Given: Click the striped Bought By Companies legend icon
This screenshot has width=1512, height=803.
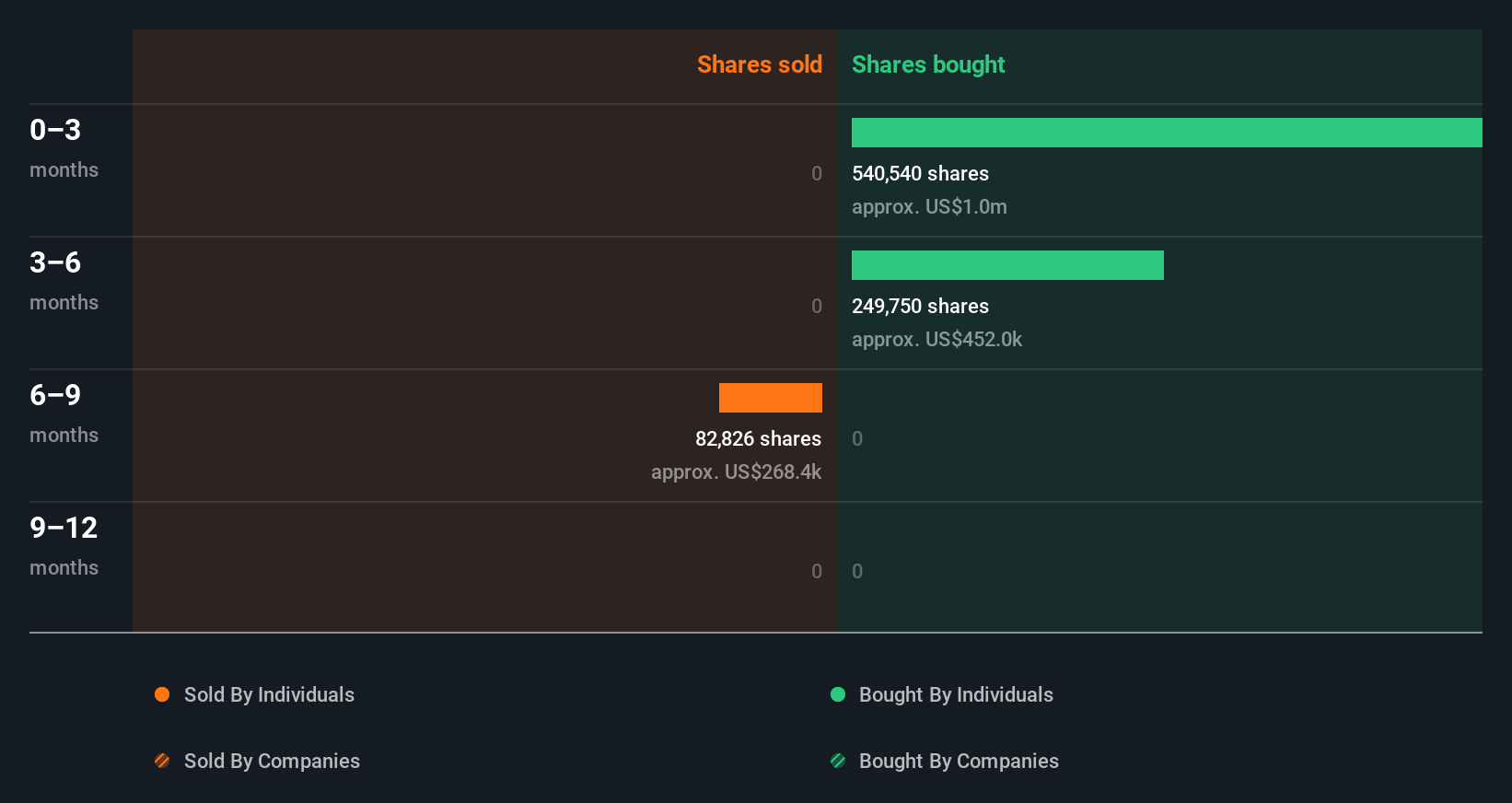Looking at the screenshot, I should [838, 761].
